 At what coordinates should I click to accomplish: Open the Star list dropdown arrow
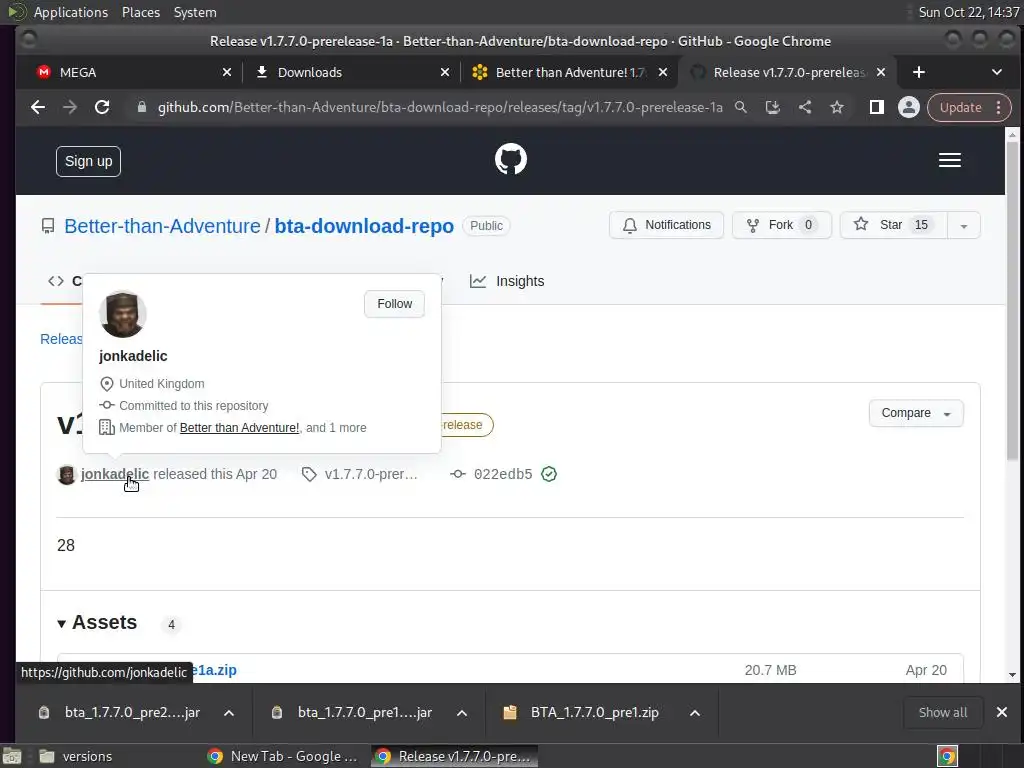pos(964,226)
